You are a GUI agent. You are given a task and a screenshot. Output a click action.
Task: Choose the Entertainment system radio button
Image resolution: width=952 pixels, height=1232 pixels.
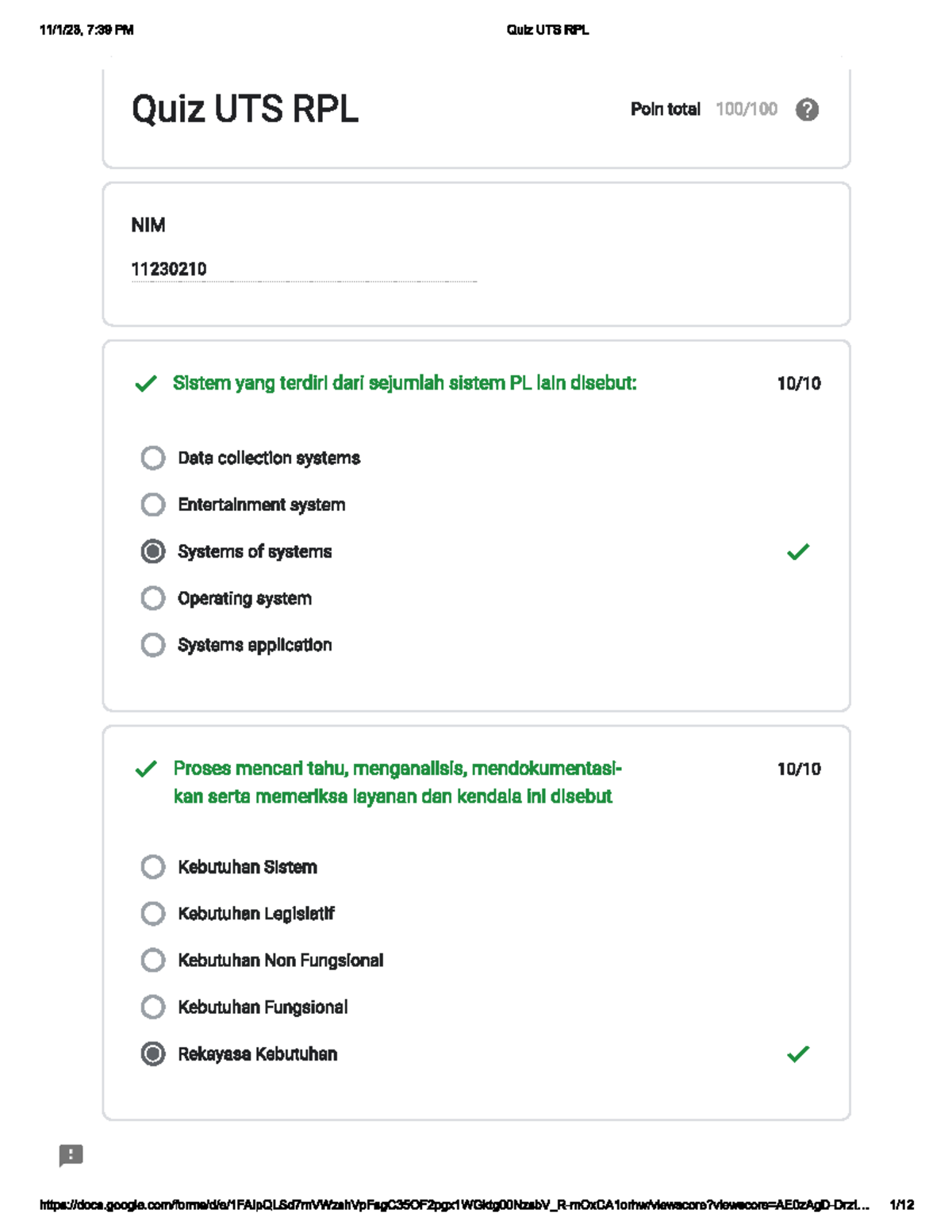153,505
